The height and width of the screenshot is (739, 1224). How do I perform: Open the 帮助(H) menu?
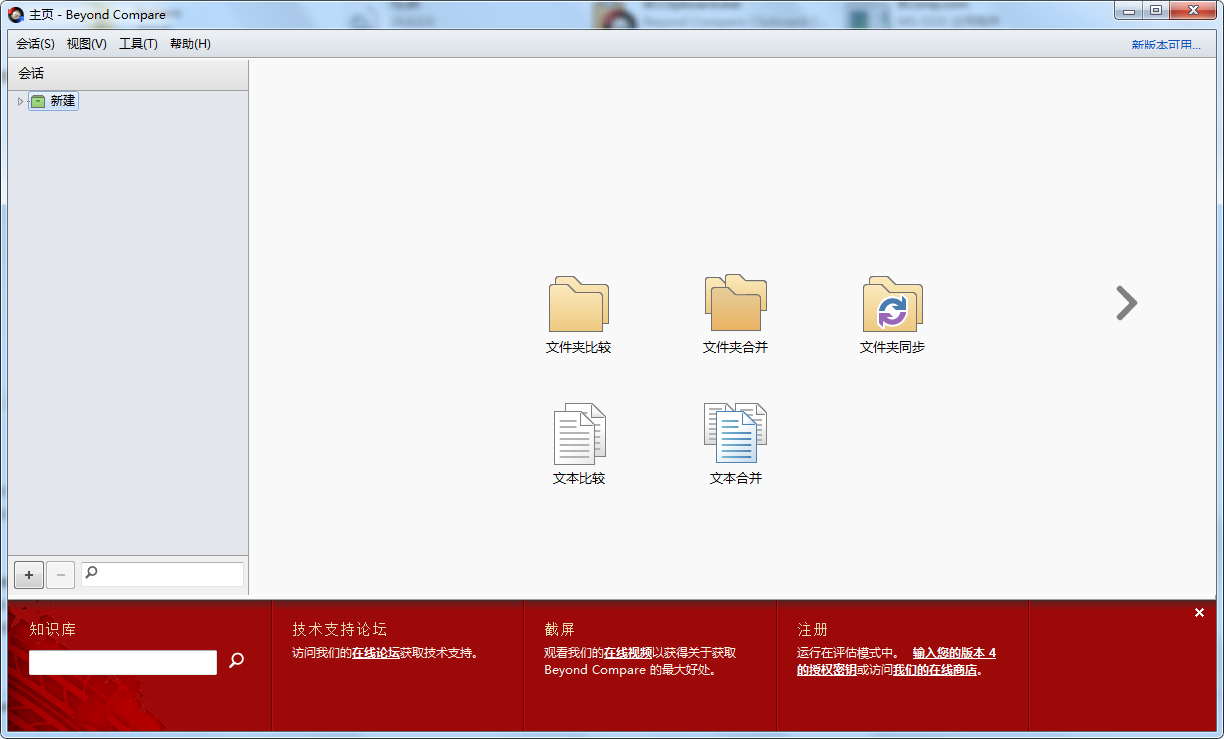pyautogui.click(x=190, y=44)
